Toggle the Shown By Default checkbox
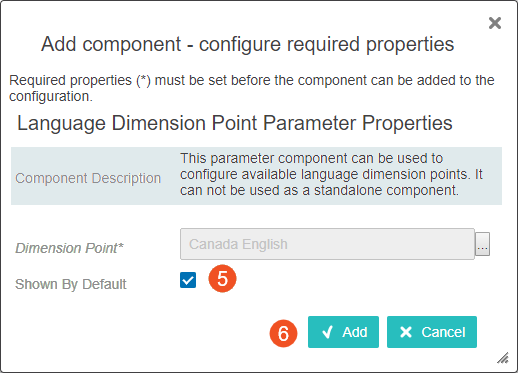Viewport: 518px width, 373px height. point(188,280)
